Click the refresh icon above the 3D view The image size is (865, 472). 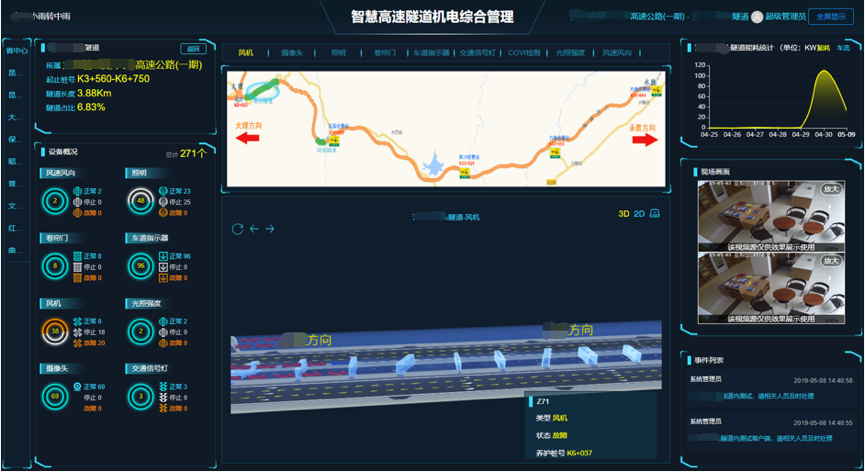coord(237,229)
